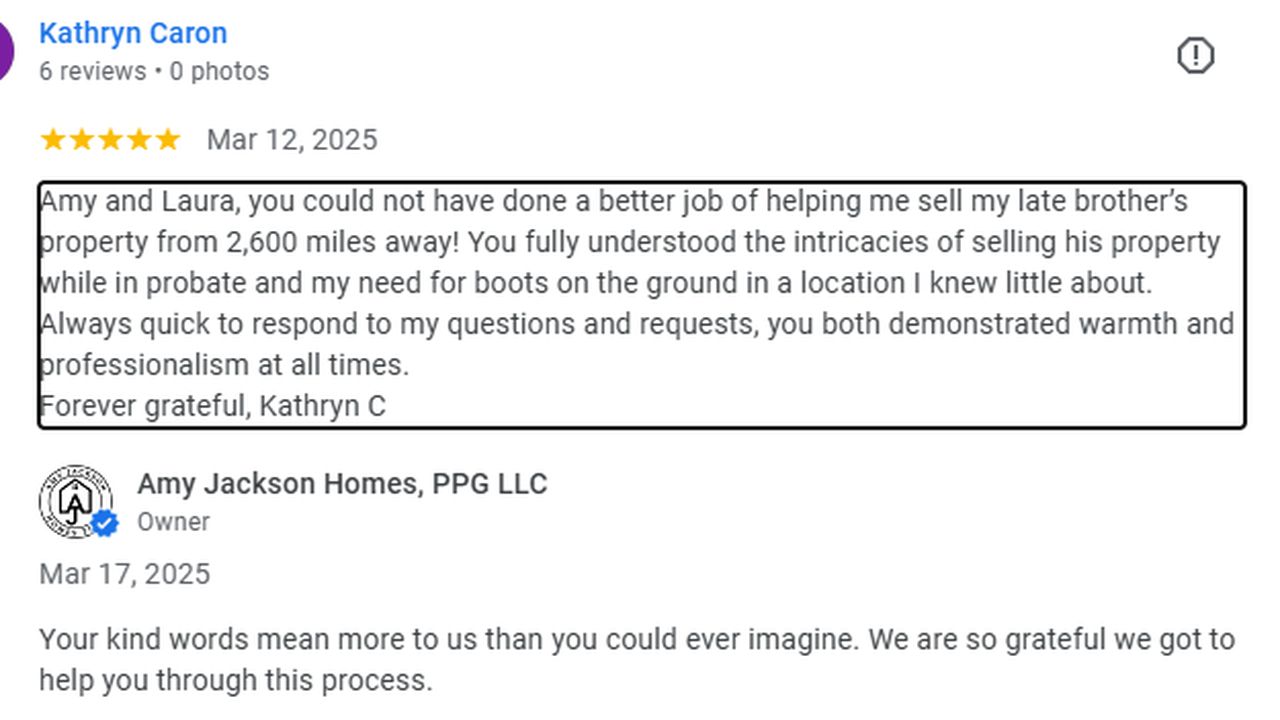Click the first gold rating star

52,140
